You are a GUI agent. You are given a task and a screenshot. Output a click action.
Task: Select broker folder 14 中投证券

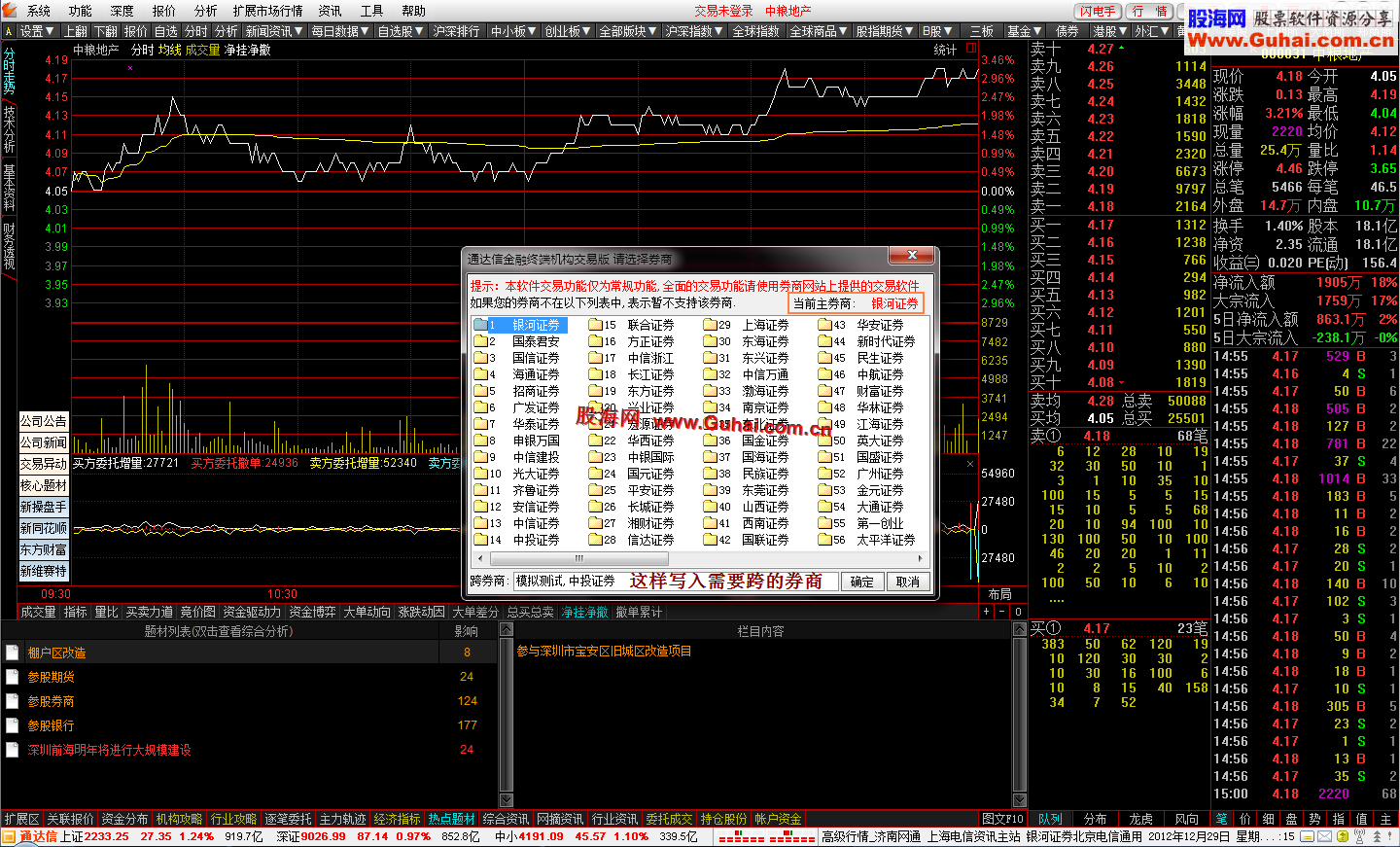pos(517,540)
